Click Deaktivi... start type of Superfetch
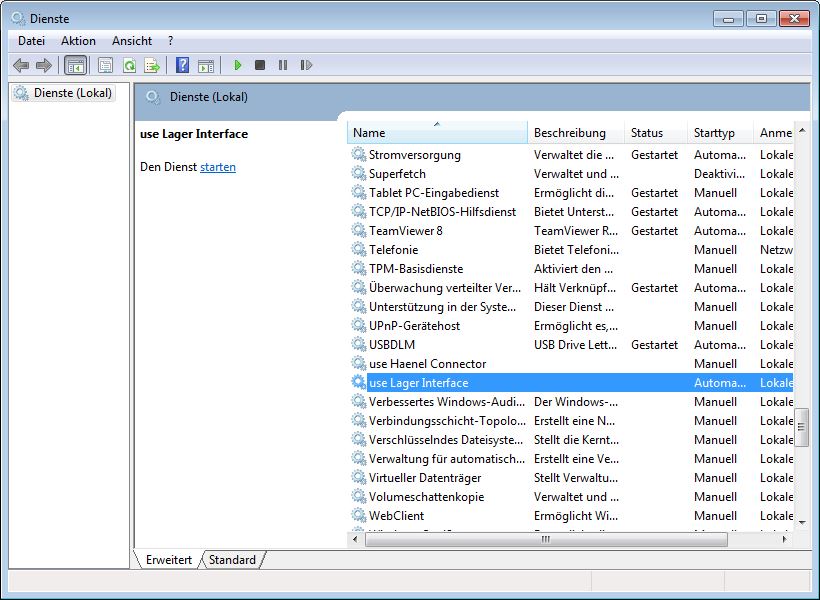 (719, 173)
